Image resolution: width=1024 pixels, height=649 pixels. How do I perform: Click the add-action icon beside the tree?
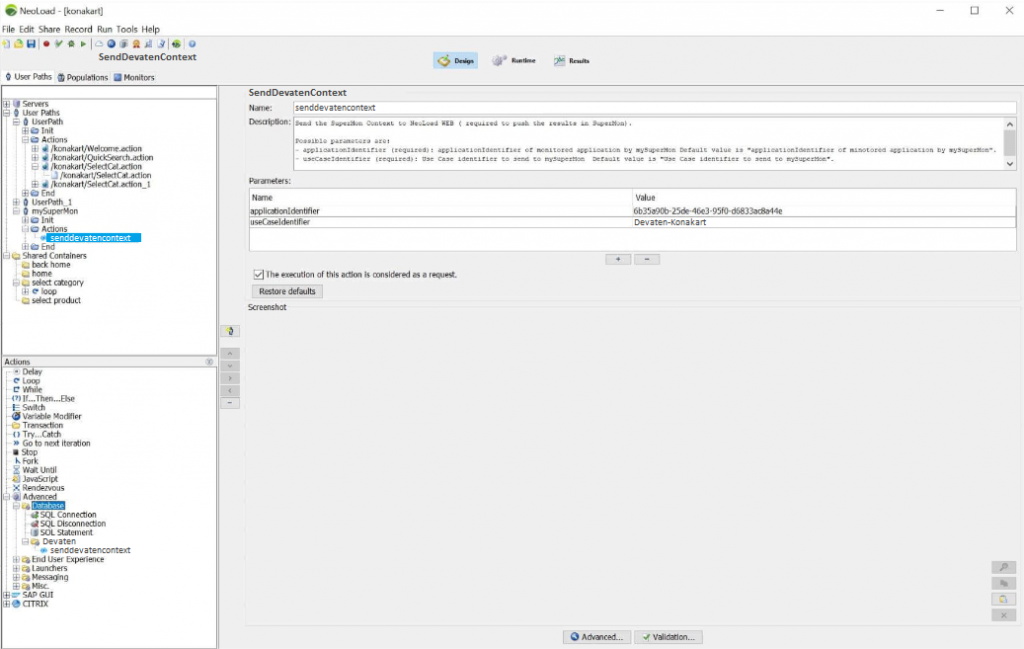pos(230,331)
